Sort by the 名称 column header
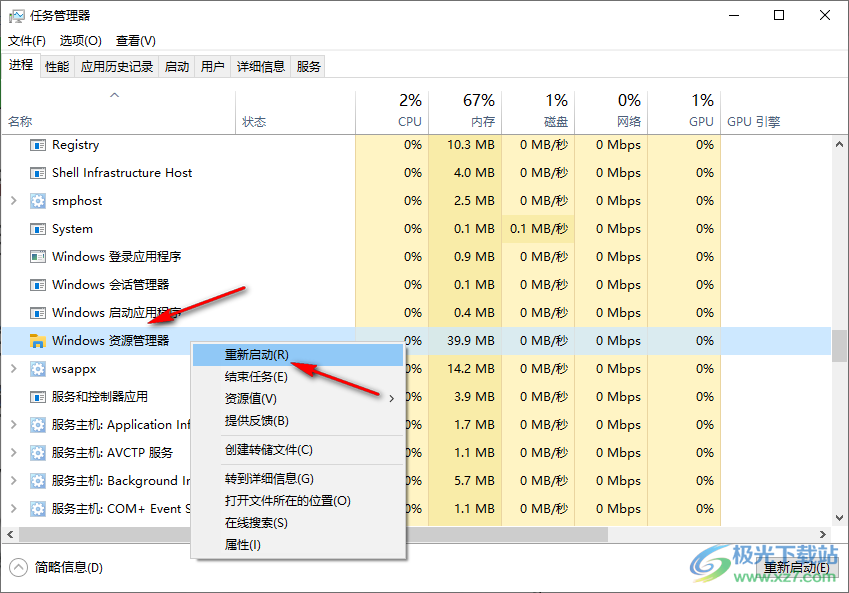Viewport: 849px width, 593px height. [x=118, y=113]
